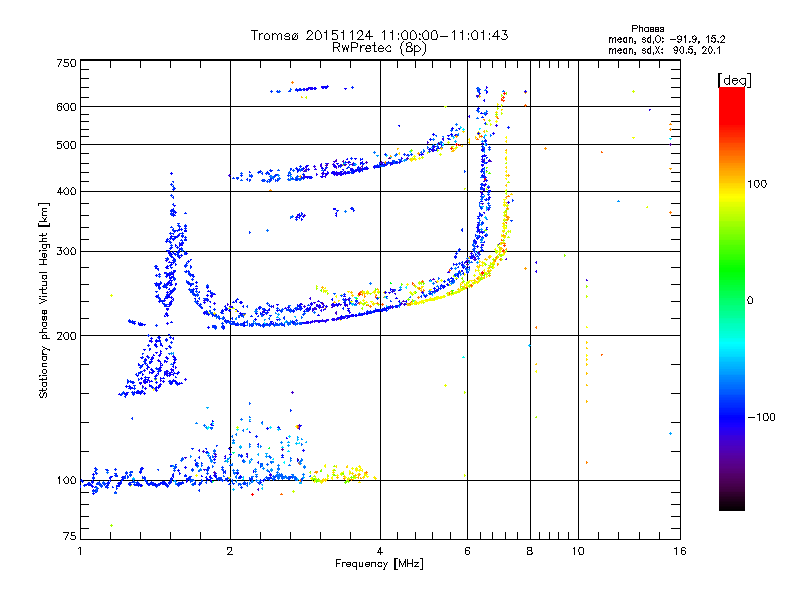Click the '6' frequency axis tick label
Viewport: 800px width, 600px height.
click(x=467, y=551)
